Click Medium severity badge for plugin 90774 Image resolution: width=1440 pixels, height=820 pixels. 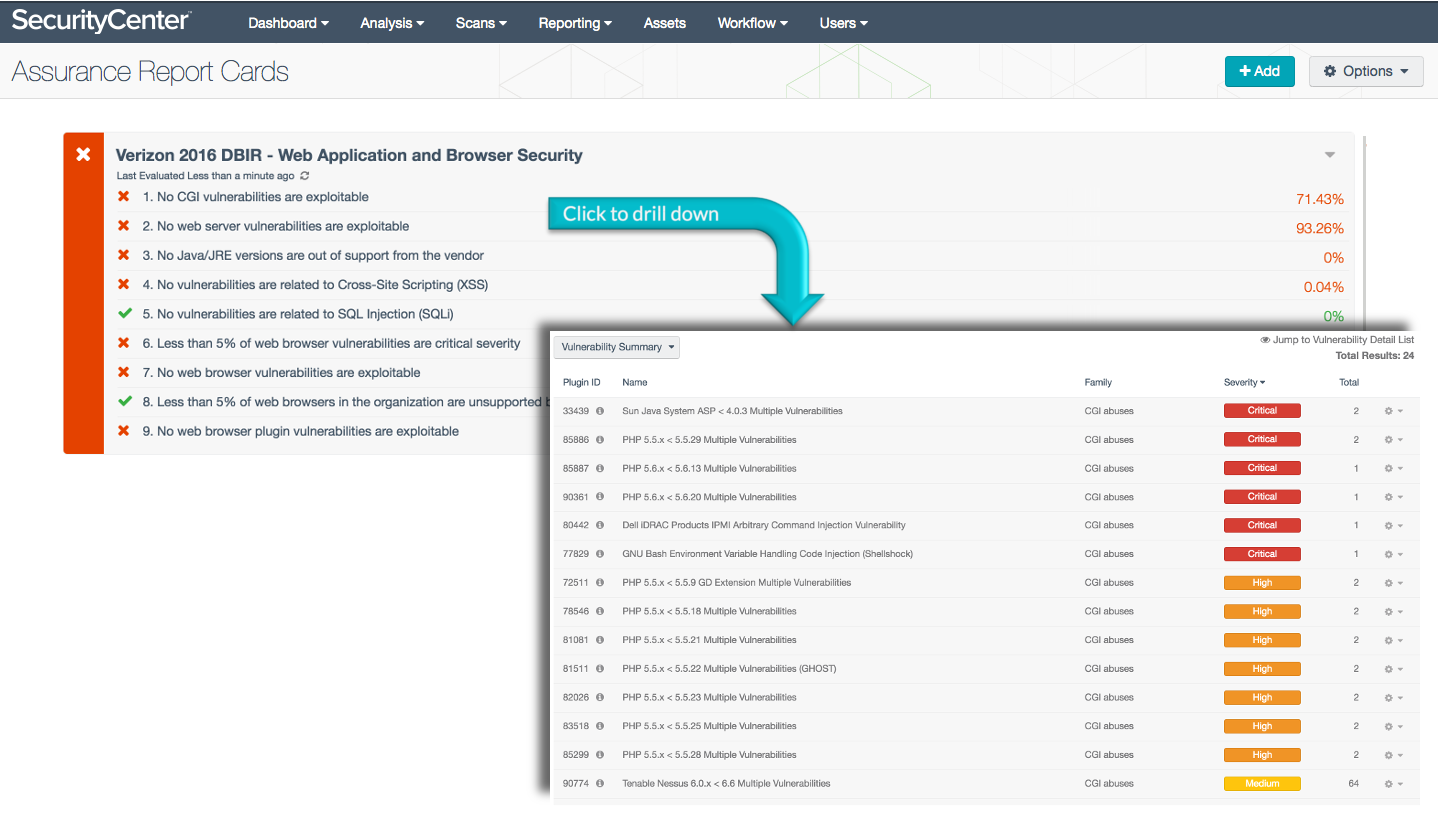click(x=1262, y=784)
